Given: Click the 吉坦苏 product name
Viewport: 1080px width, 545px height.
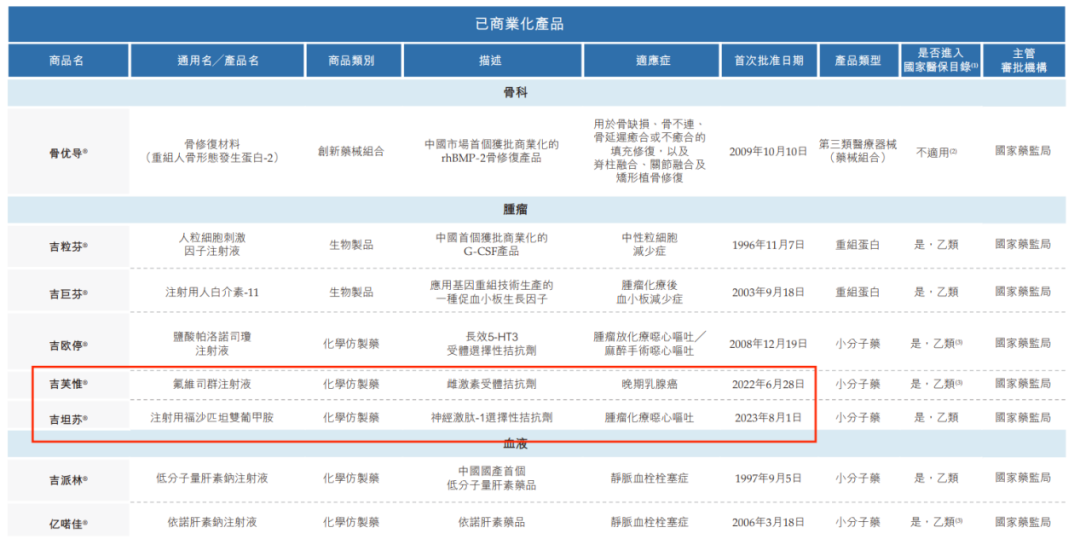Looking at the screenshot, I should [68, 418].
